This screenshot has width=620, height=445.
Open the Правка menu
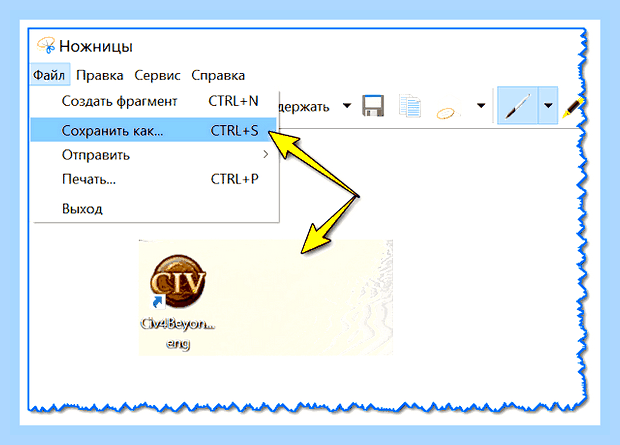pos(100,75)
